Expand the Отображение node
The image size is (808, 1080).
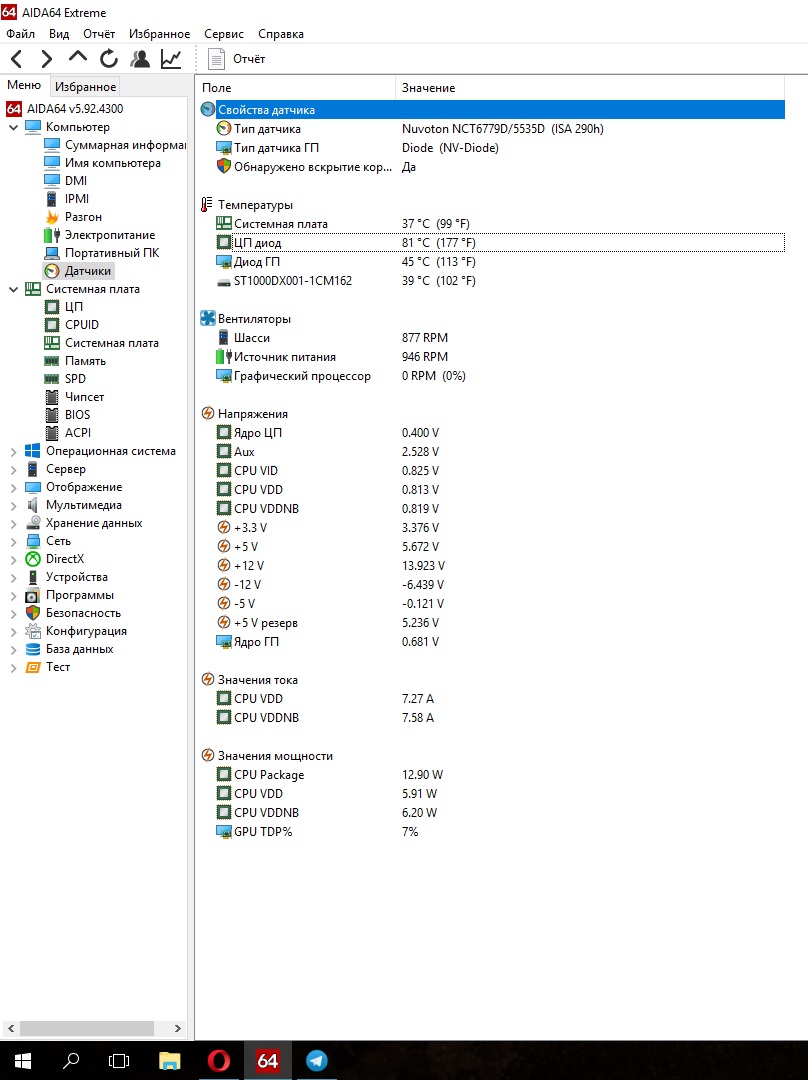[x=13, y=488]
